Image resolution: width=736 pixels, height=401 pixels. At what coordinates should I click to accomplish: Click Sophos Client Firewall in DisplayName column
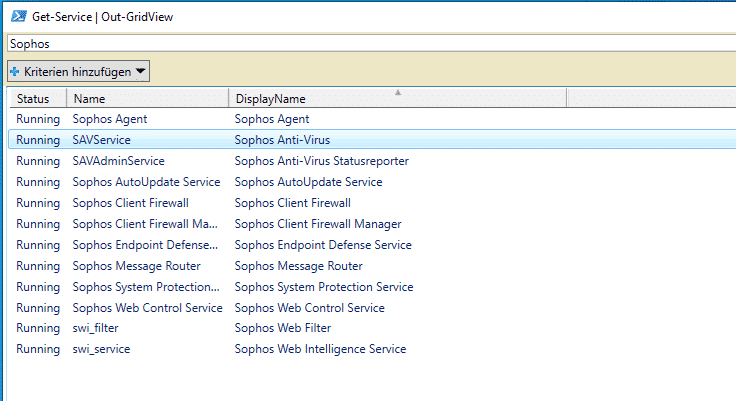click(x=292, y=203)
